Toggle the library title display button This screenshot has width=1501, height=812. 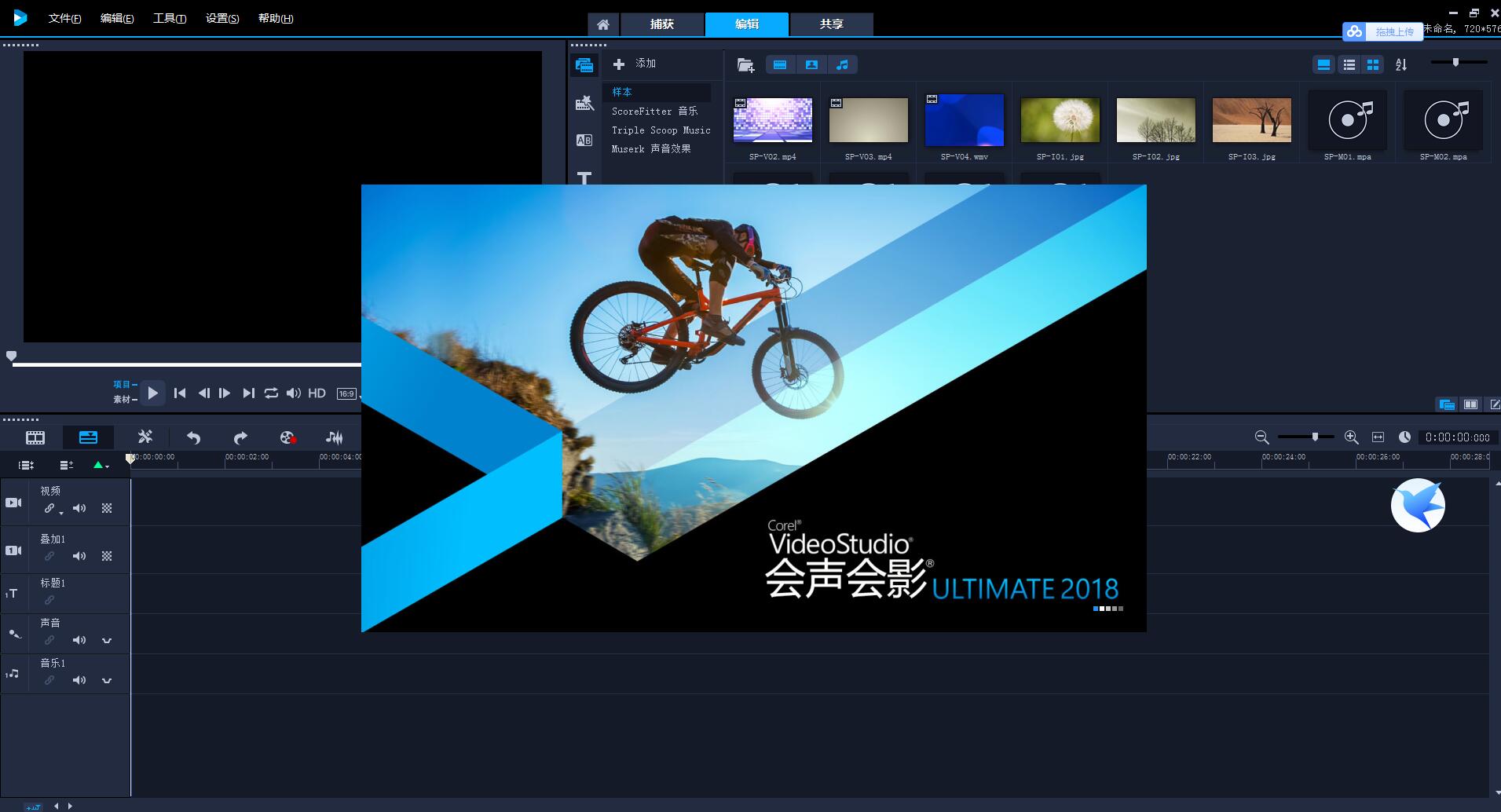click(1323, 65)
